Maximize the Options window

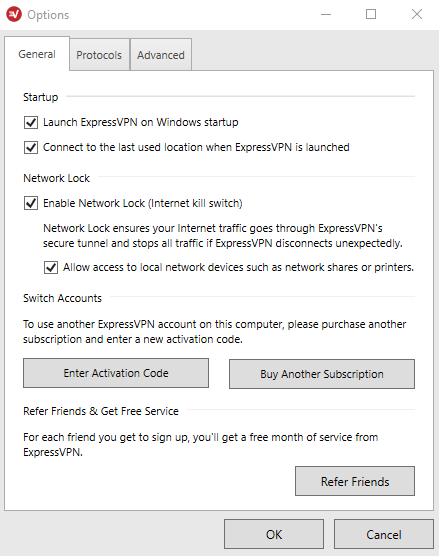click(x=371, y=14)
